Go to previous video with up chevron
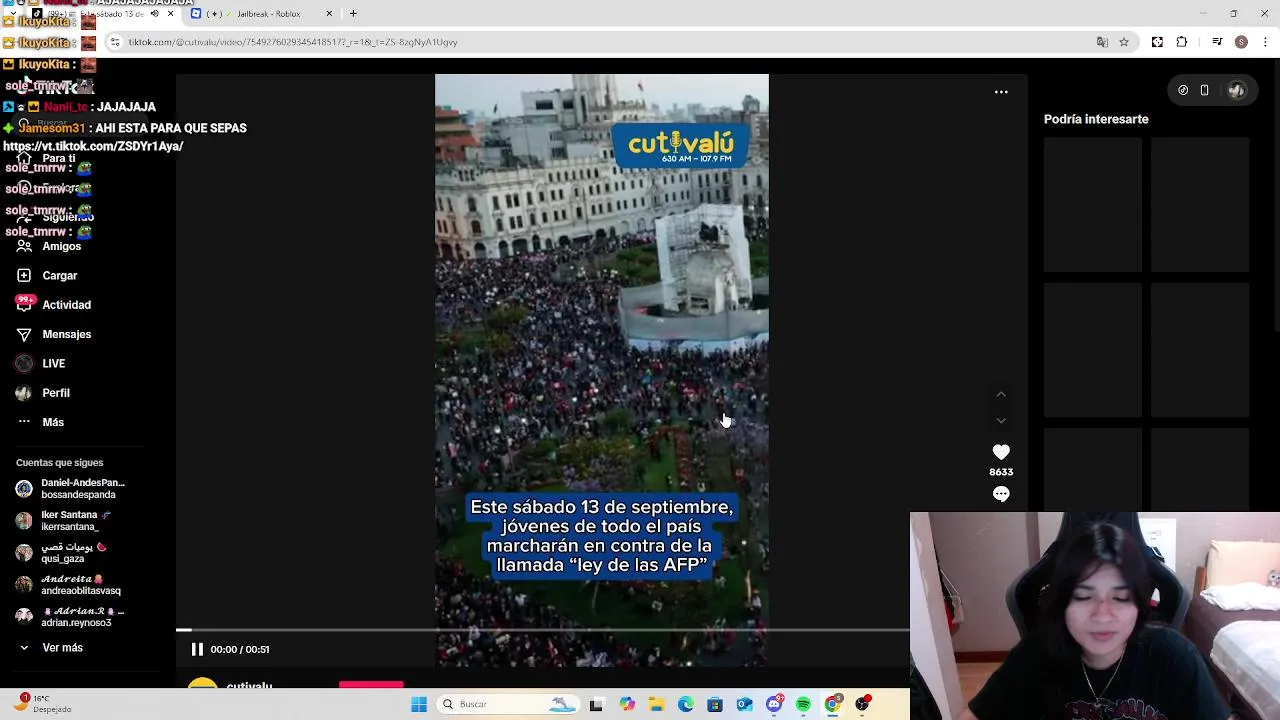The width and height of the screenshot is (1280, 720). pyautogui.click(x=1001, y=394)
